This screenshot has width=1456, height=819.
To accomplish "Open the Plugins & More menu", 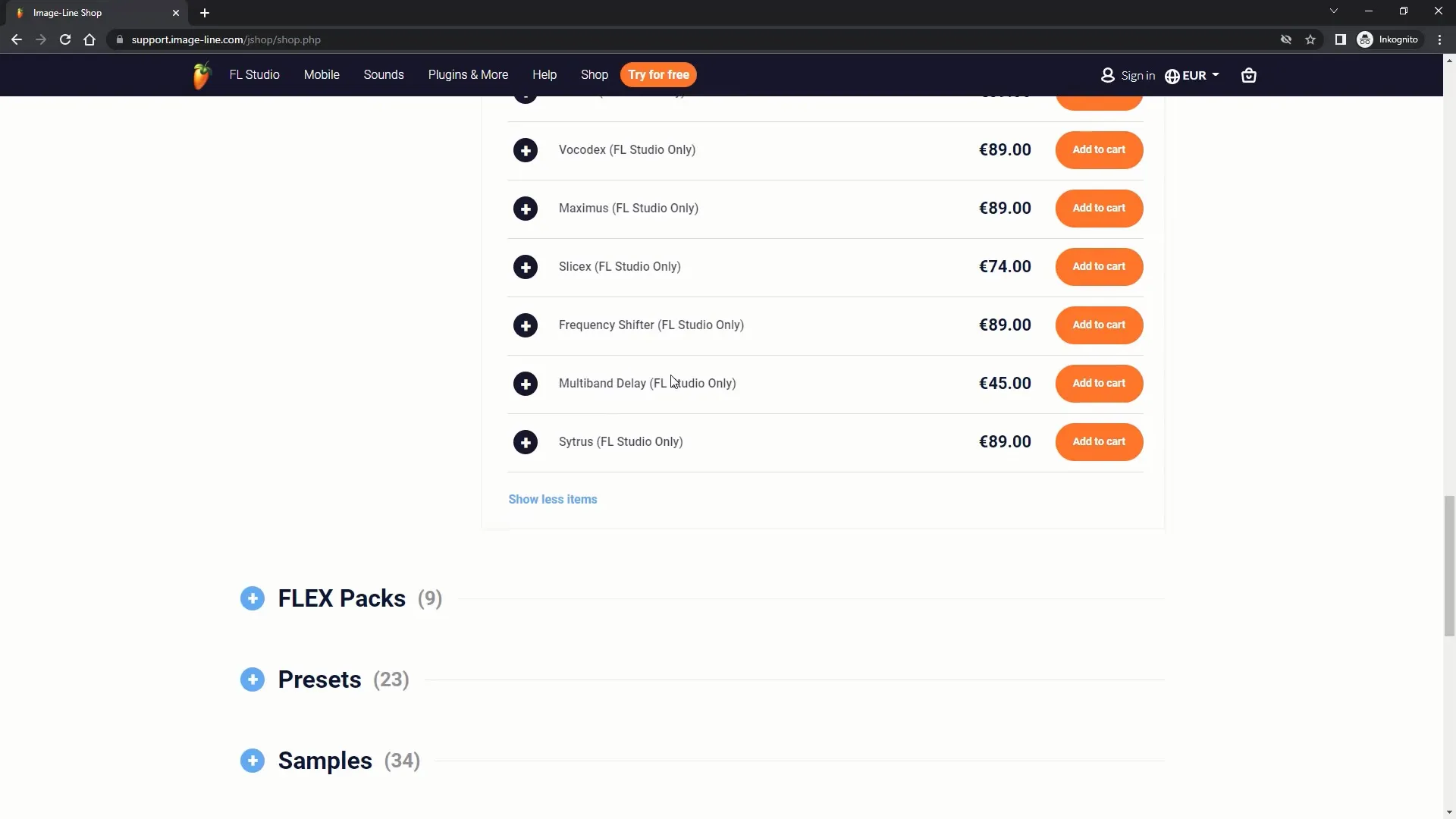I will click(468, 74).
